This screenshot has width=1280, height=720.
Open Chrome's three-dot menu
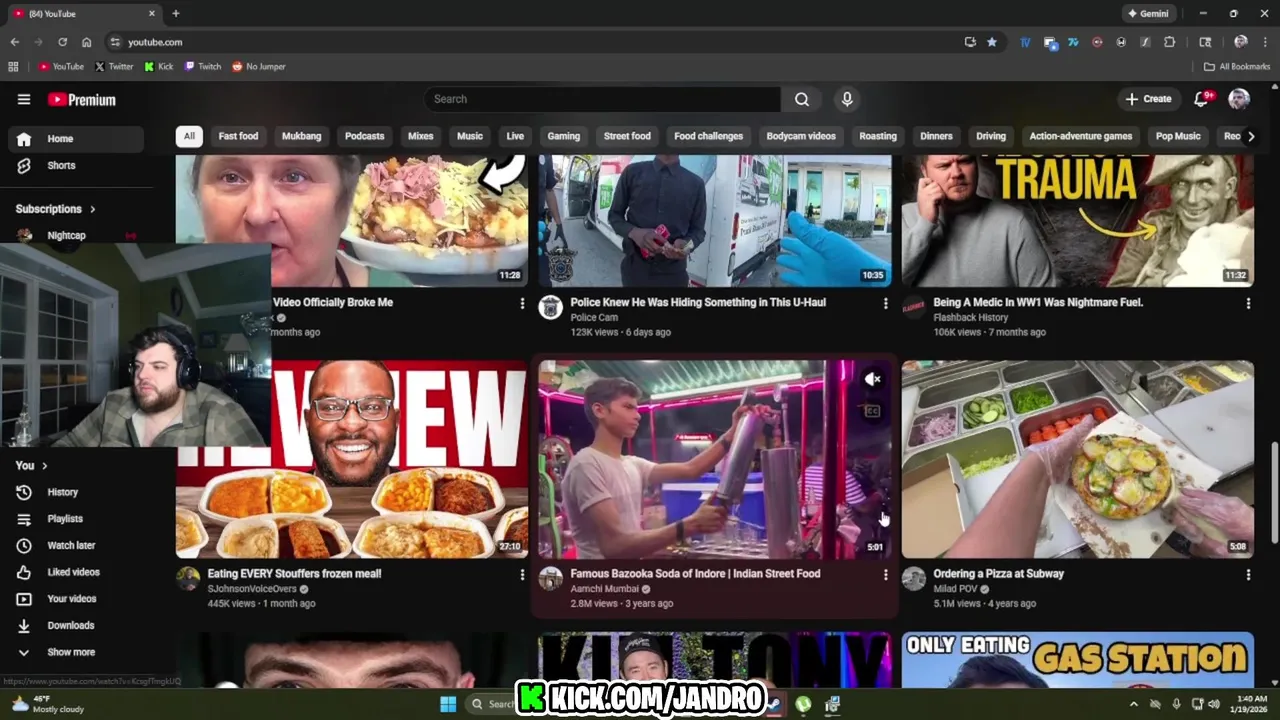(x=1265, y=42)
